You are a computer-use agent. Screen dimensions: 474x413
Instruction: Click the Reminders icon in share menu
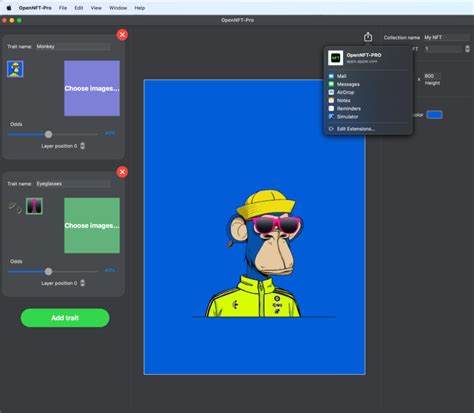pos(331,108)
